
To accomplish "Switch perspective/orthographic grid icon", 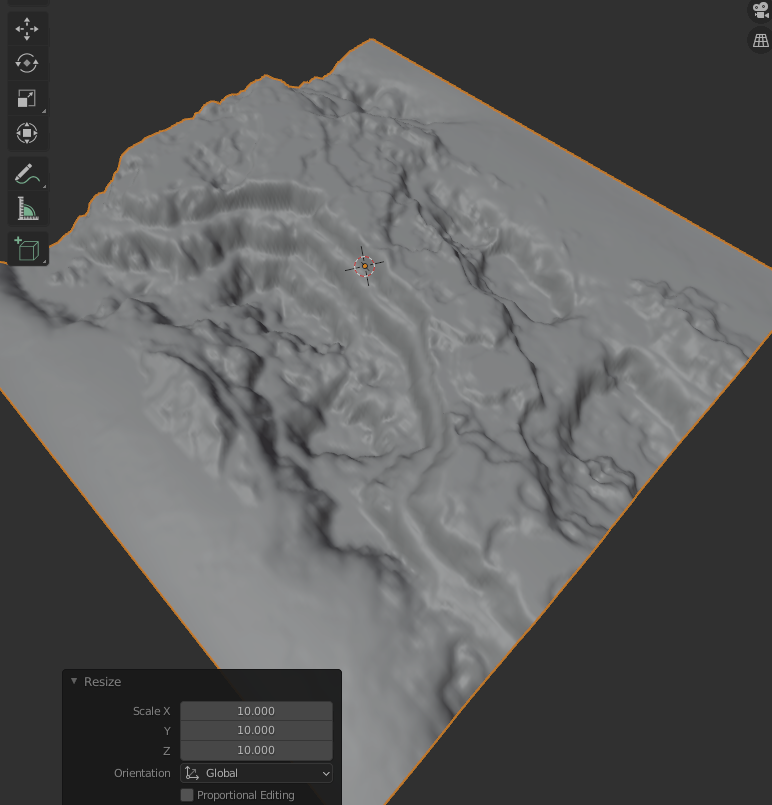I will pyautogui.click(x=760, y=40).
